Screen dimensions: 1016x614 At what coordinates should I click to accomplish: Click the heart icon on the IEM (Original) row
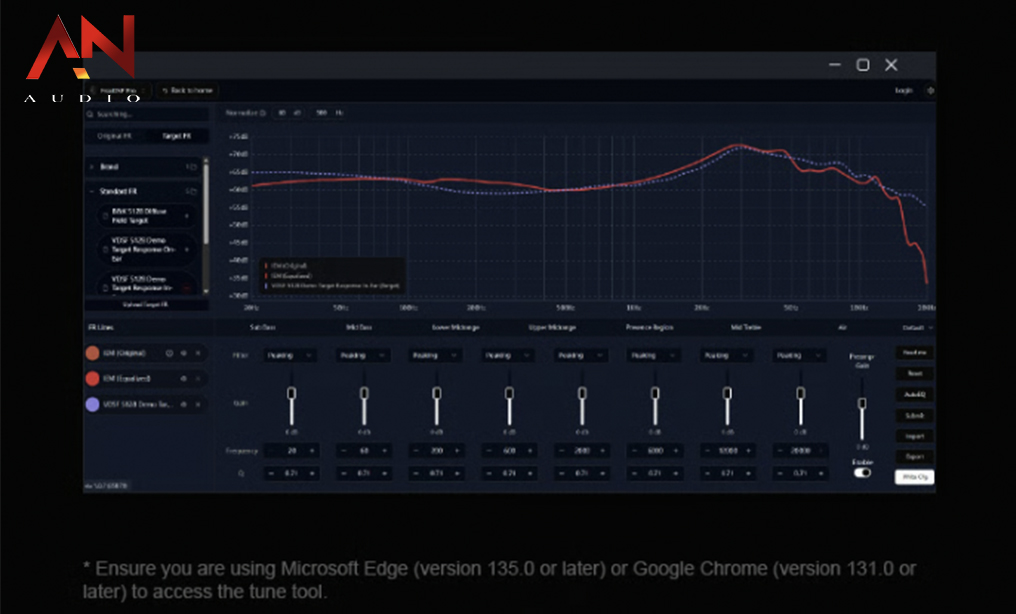pos(169,353)
